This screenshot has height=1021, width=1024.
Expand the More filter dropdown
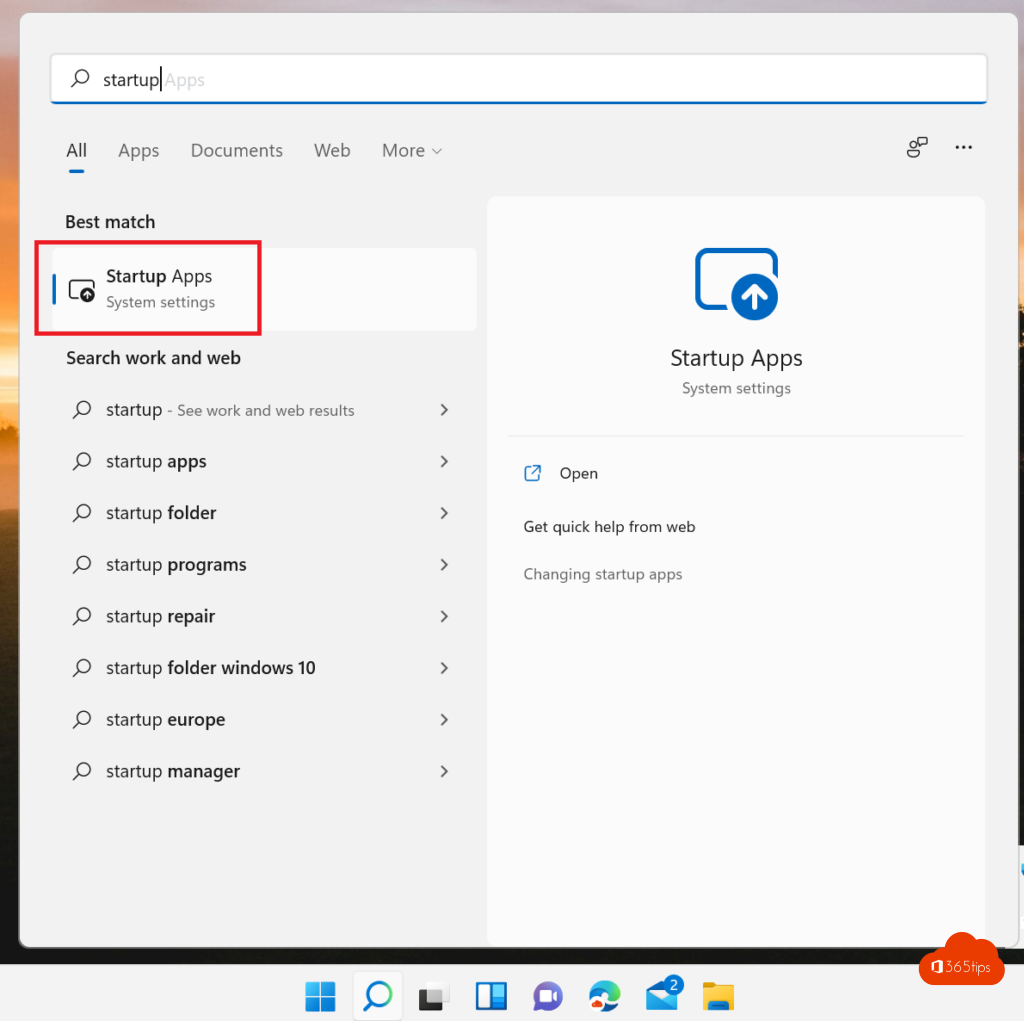[411, 151]
